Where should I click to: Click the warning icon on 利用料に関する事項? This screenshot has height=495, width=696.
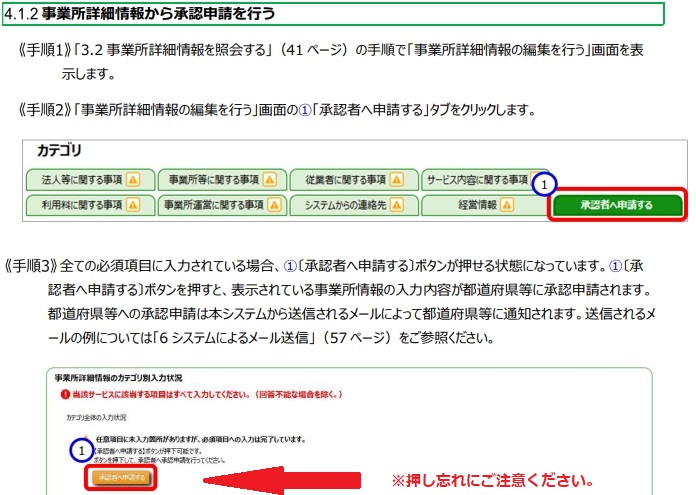tap(133, 205)
